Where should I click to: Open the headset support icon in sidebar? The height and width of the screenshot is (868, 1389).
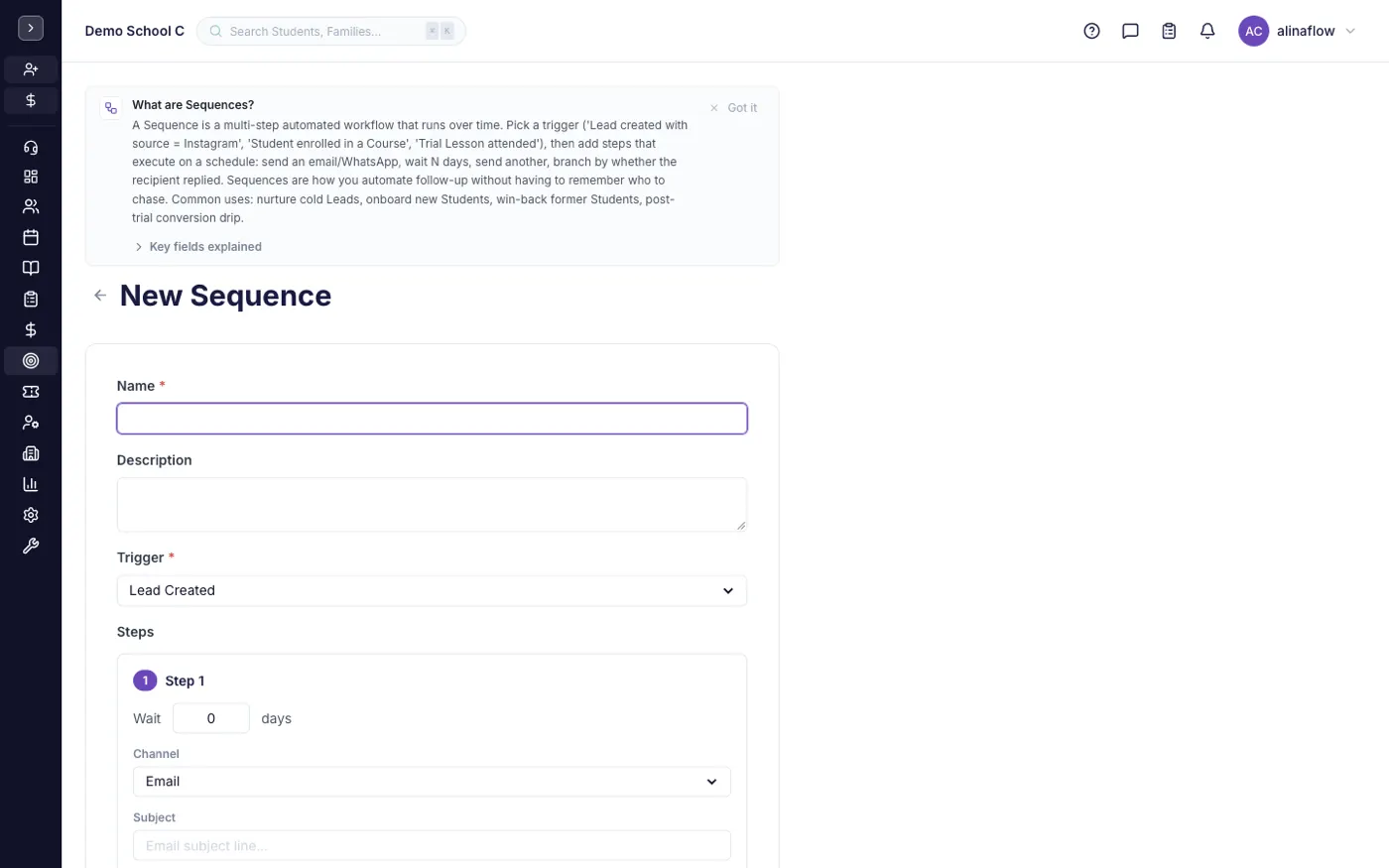coord(31,148)
